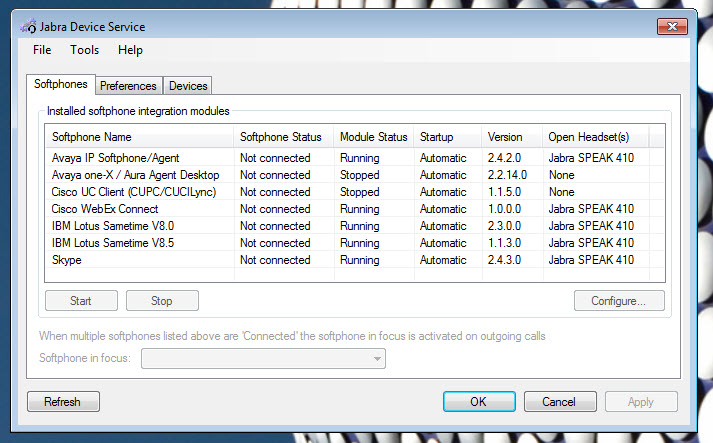713x443 pixels.
Task: Click Stopped status of Avaya one-X row
Action: pos(360,175)
